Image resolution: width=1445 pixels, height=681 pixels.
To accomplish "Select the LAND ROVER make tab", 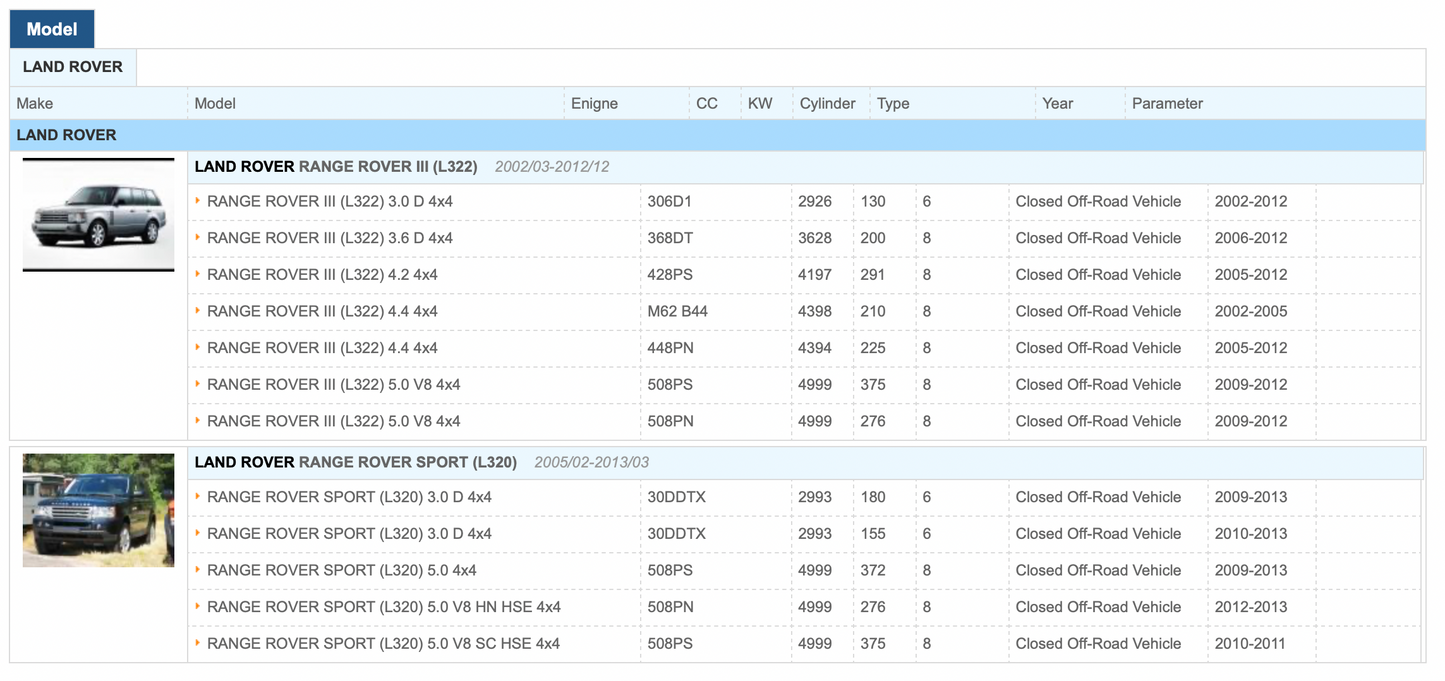I will (x=73, y=67).
